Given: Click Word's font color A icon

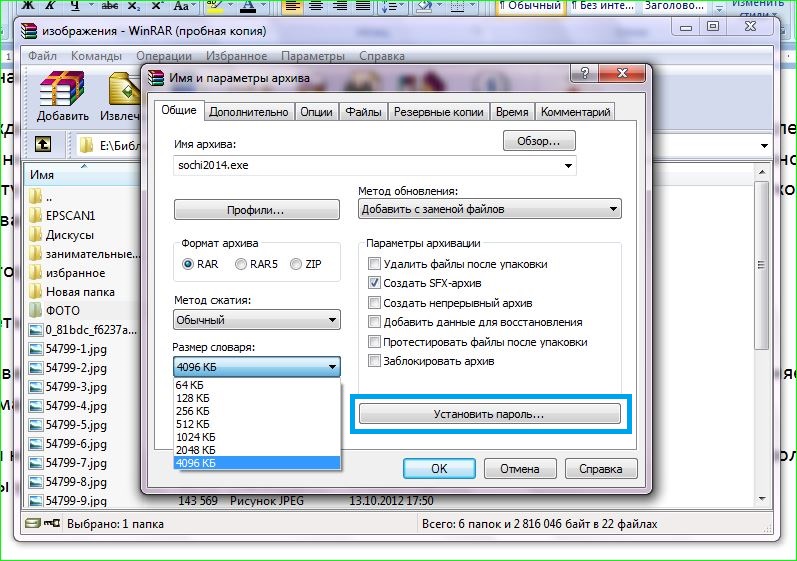Looking at the screenshot, I should click(x=248, y=6).
